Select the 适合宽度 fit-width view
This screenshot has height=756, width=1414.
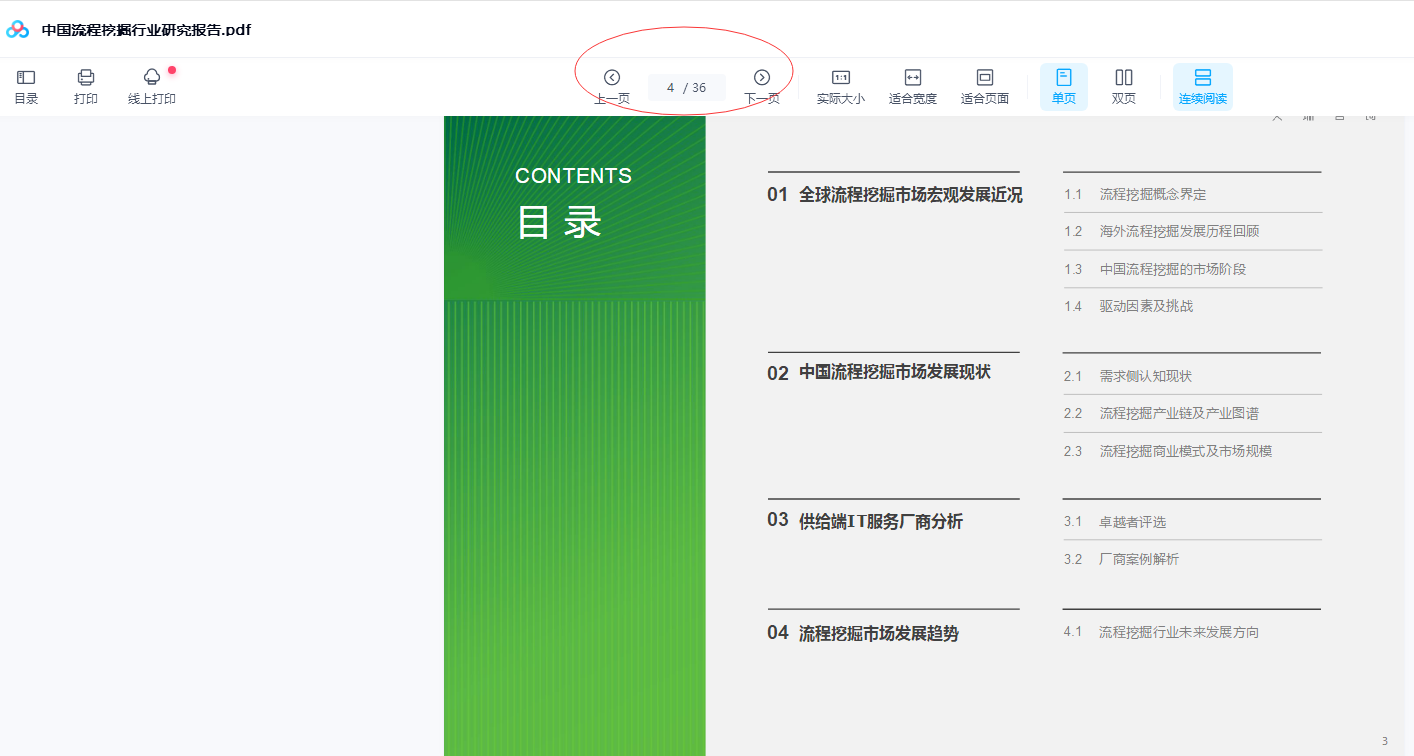[913, 85]
